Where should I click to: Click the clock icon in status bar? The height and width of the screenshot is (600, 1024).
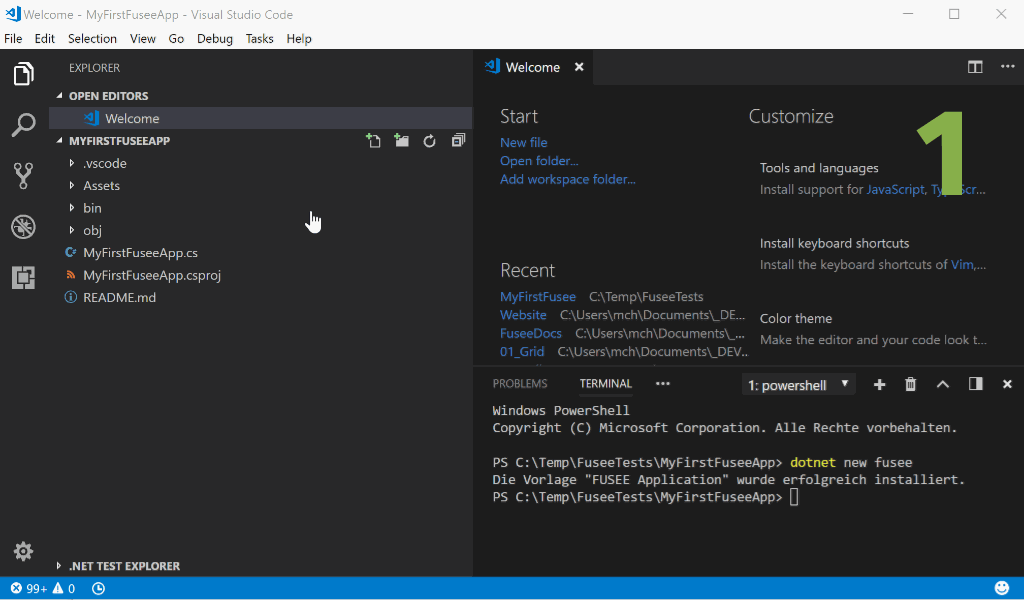(x=98, y=588)
